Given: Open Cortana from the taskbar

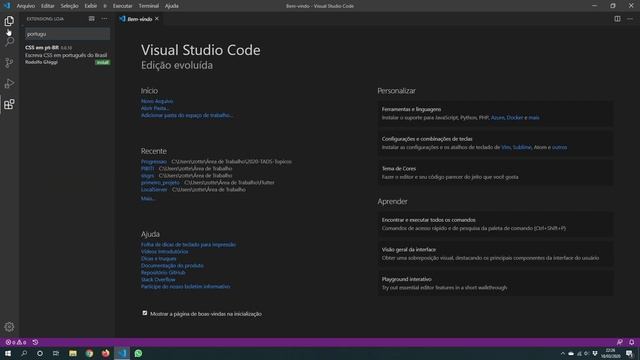Looking at the screenshot, I should pos(40,353).
